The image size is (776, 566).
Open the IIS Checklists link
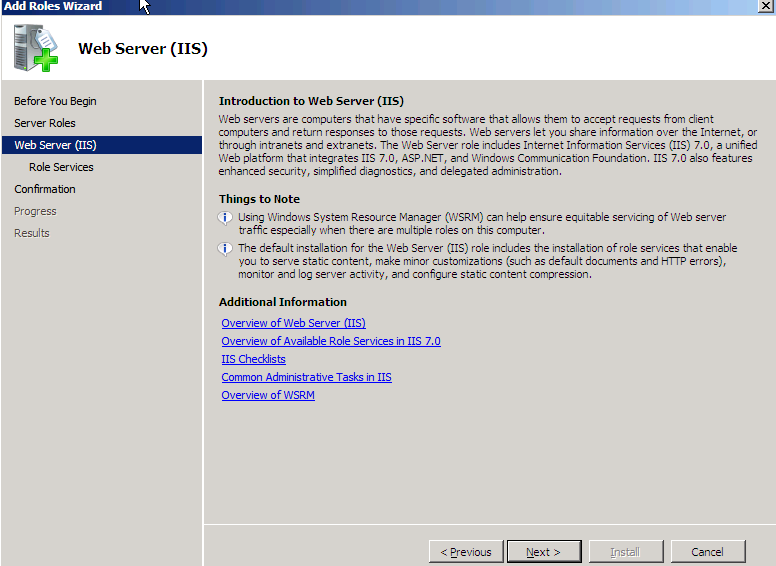pos(253,359)
